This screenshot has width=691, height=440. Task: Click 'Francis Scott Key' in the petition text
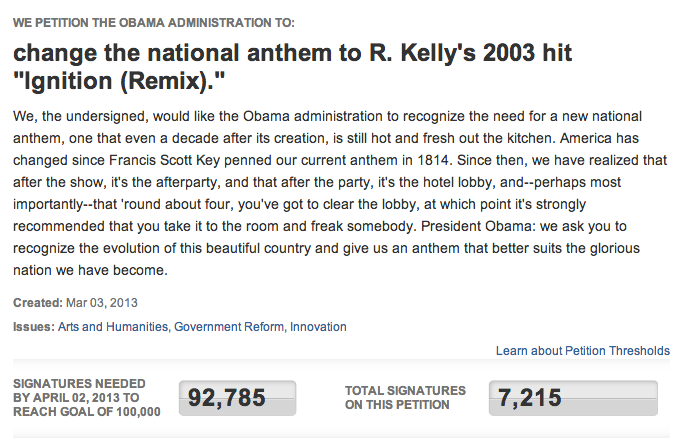[x=164, y=160]
